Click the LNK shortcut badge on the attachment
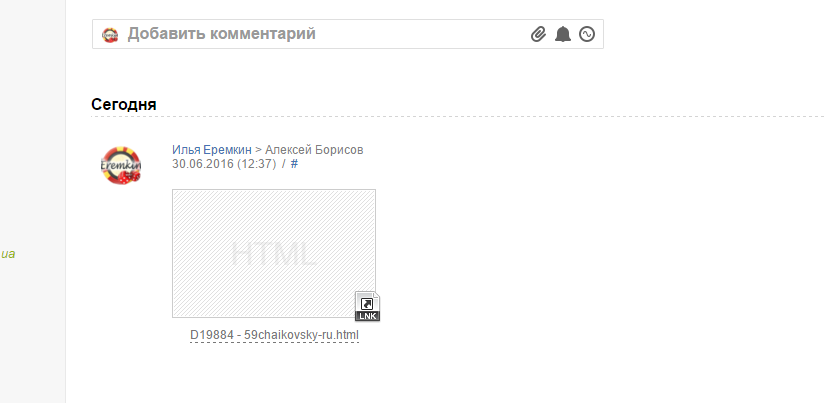Image resolution: width=826 pixels, height=403 pixels. point(367,306)
